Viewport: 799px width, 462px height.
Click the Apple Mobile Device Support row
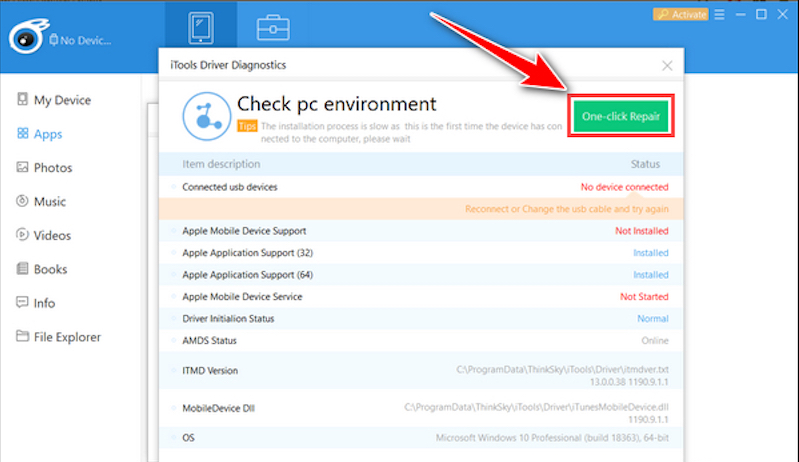click(x=244, y=231)
